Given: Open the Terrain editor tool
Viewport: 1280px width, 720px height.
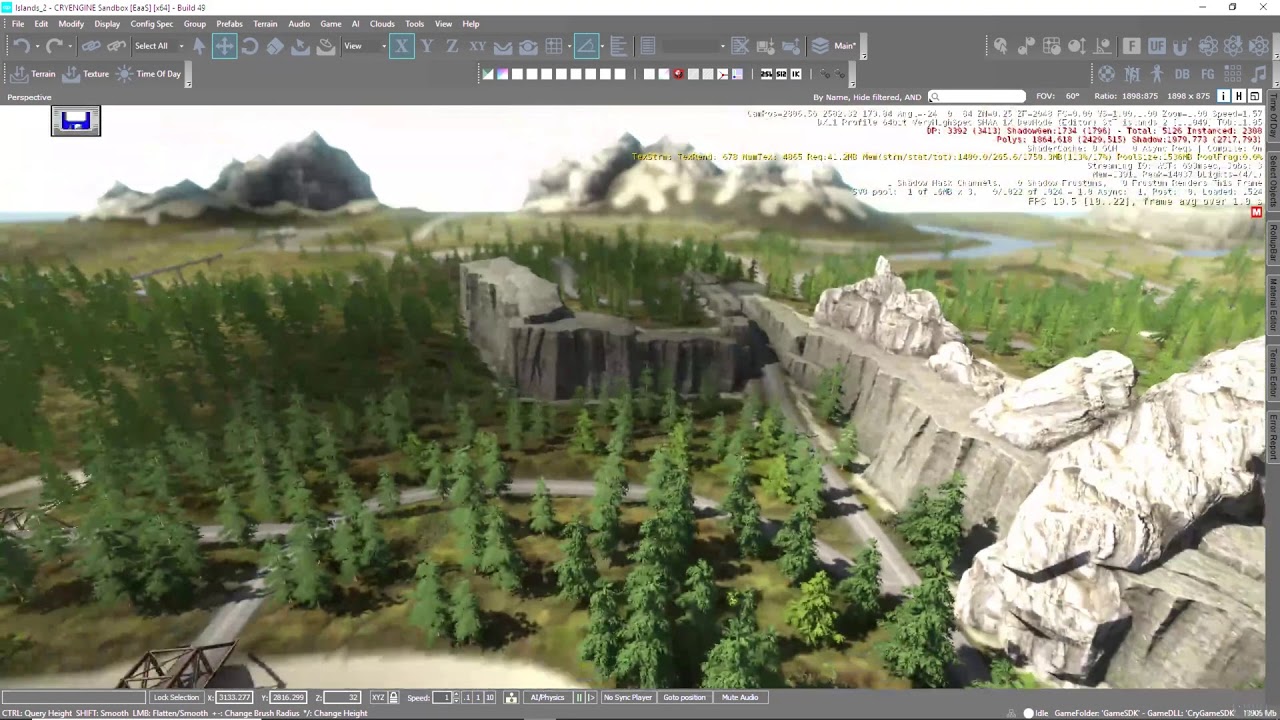Looking at the screenshot, I should (x=32, y=74).
